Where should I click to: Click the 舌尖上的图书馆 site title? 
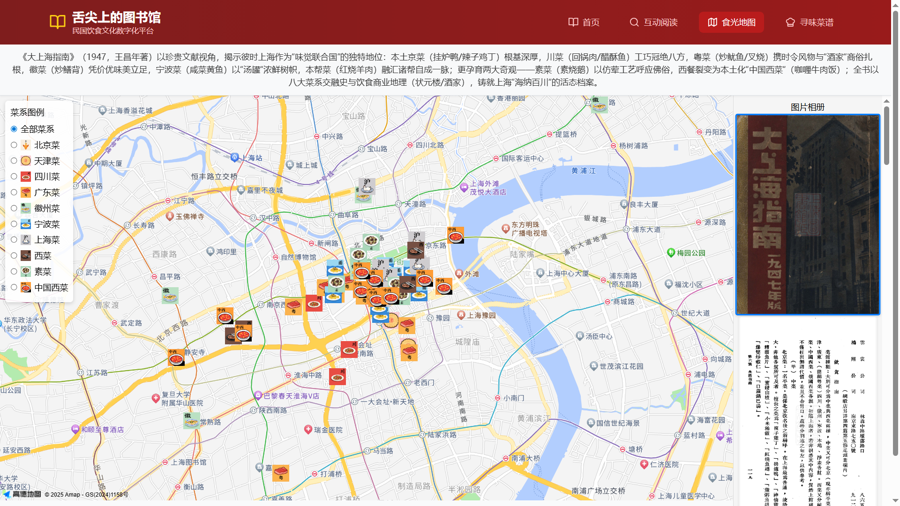click(x=115, y=17)
